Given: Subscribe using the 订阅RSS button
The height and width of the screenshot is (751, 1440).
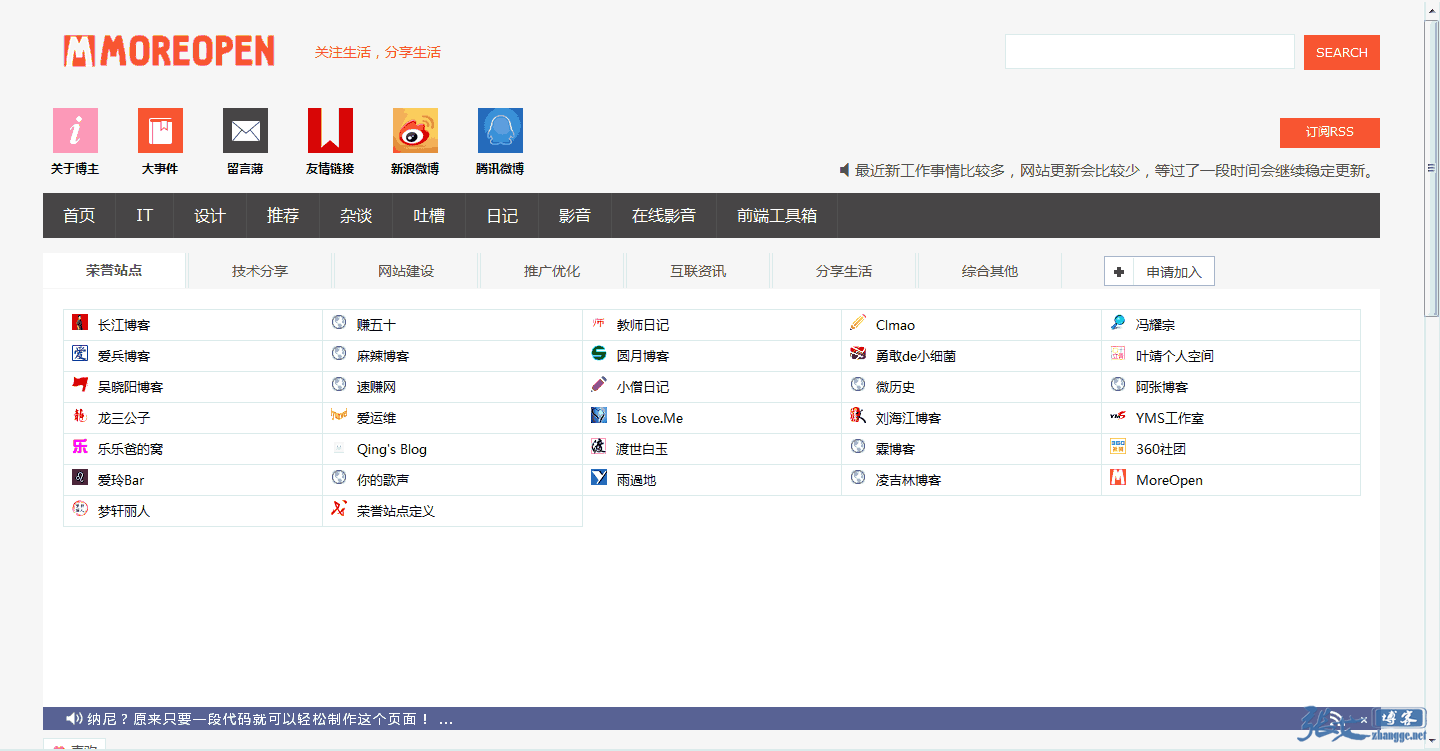Looking at the screenshot, I should [x=1329, y=132].
